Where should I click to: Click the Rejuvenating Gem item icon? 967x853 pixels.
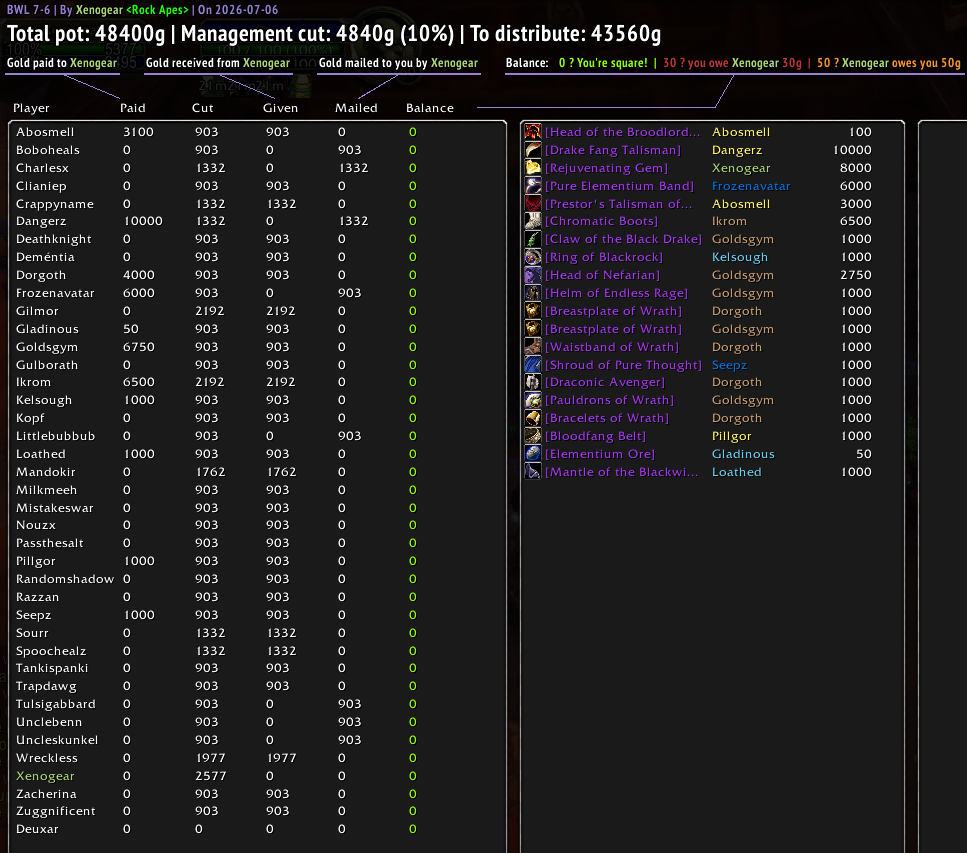tap(533, 167)
